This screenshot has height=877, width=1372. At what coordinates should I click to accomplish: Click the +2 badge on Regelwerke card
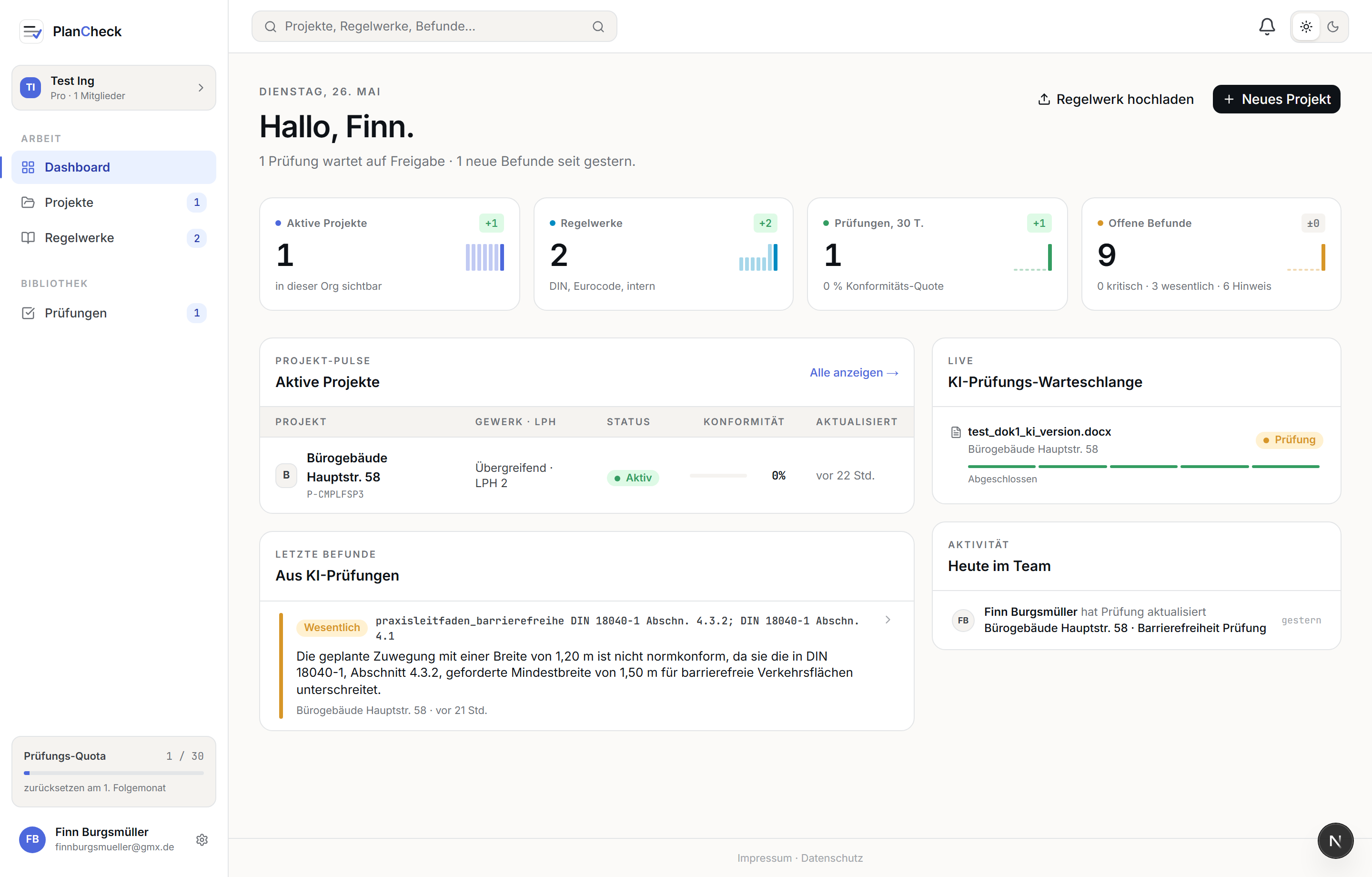coord(765,224)
